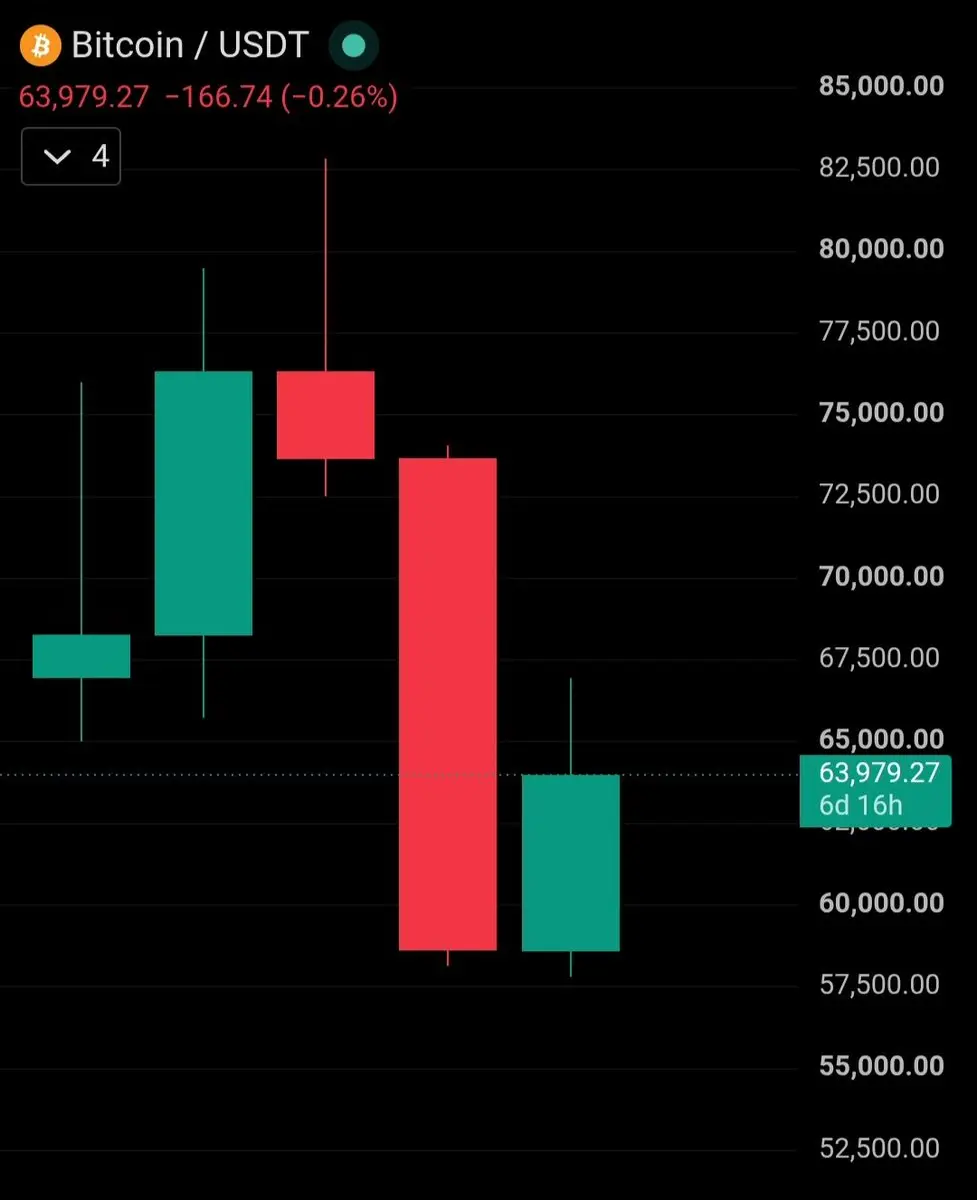Click the upper wick of the third candle

coord(325,265)
